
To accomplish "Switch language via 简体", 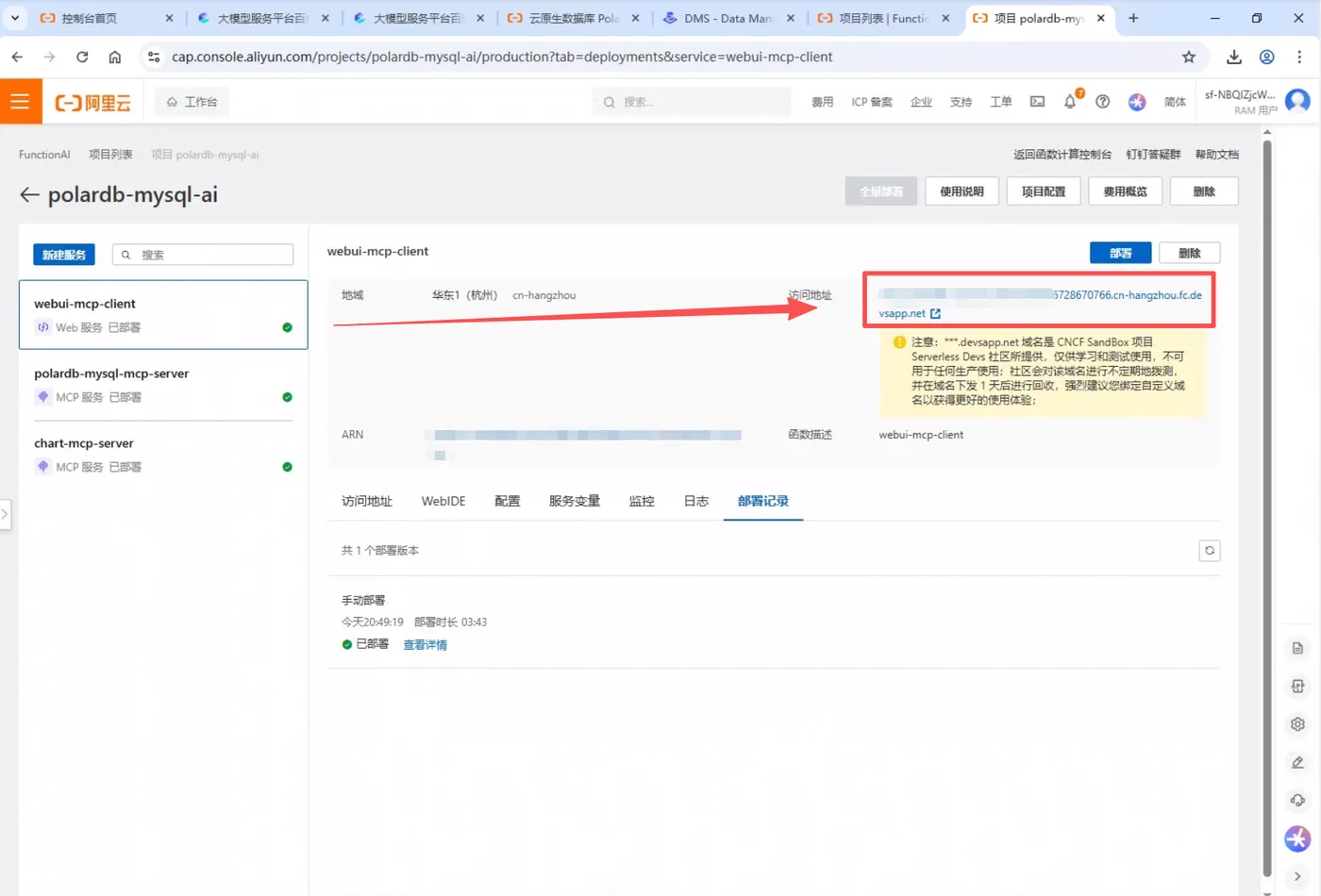I will (x=1175, y=102).
